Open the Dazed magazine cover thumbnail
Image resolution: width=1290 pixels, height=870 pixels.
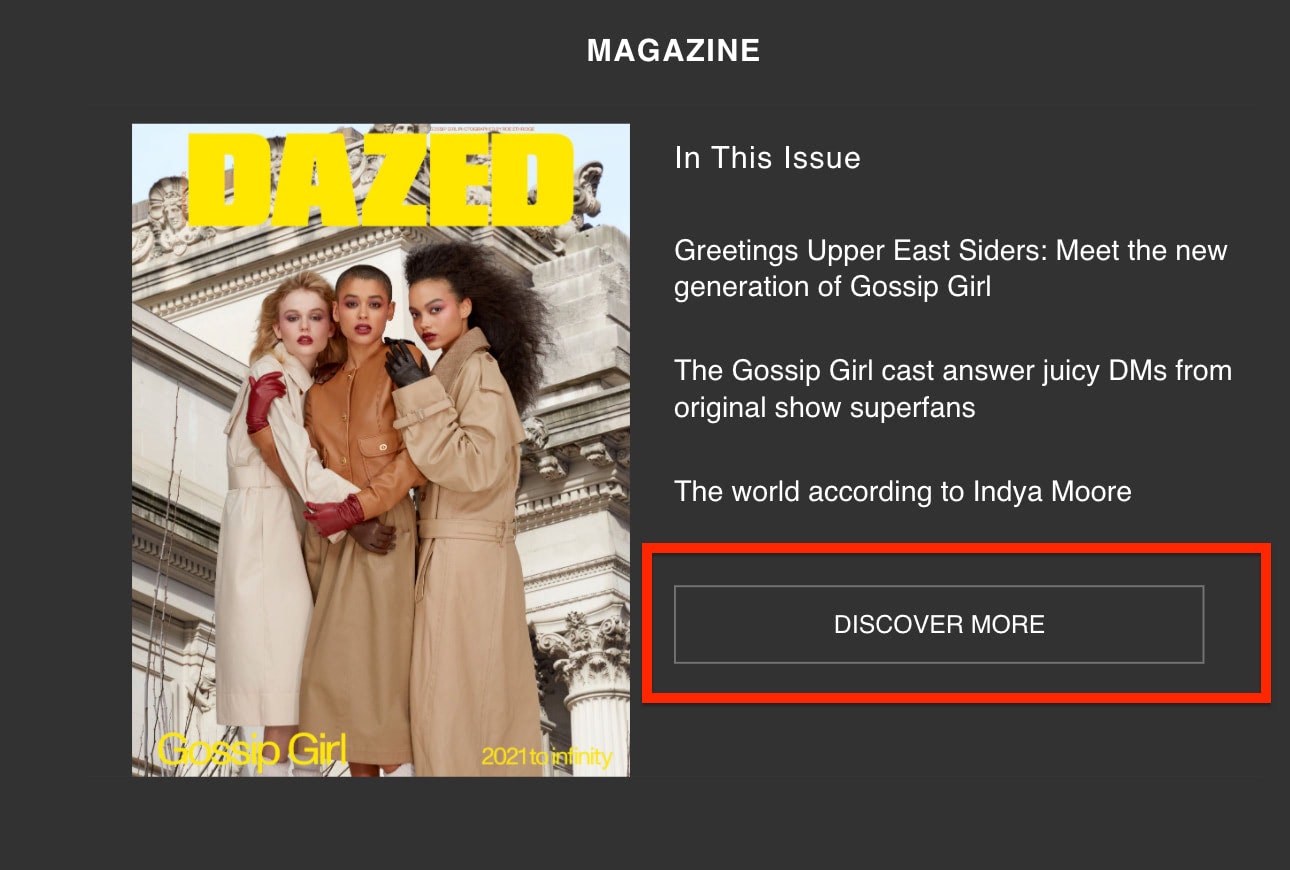[381, 450]
